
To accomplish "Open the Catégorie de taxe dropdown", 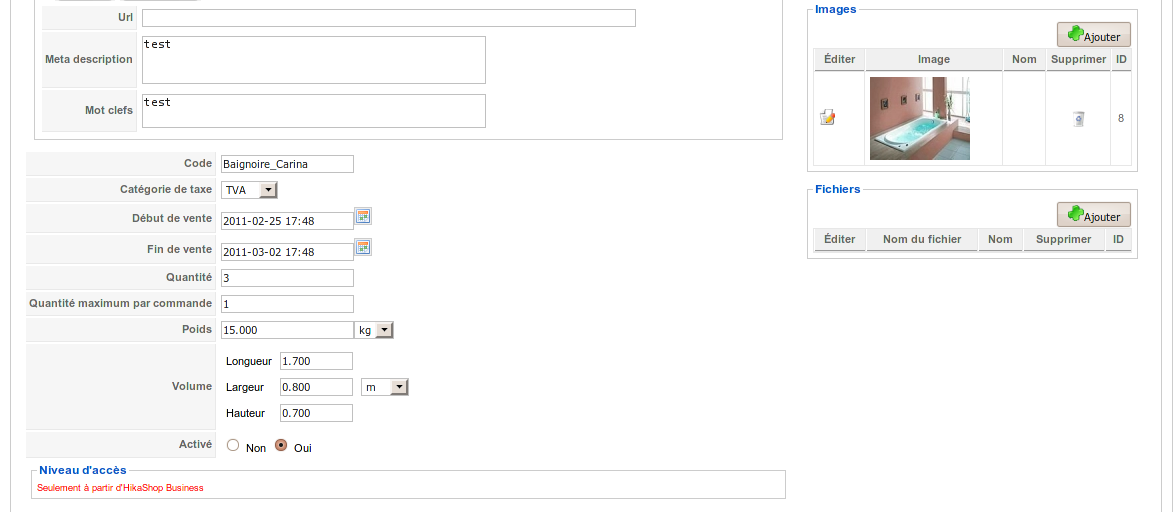I will [249, 190].
